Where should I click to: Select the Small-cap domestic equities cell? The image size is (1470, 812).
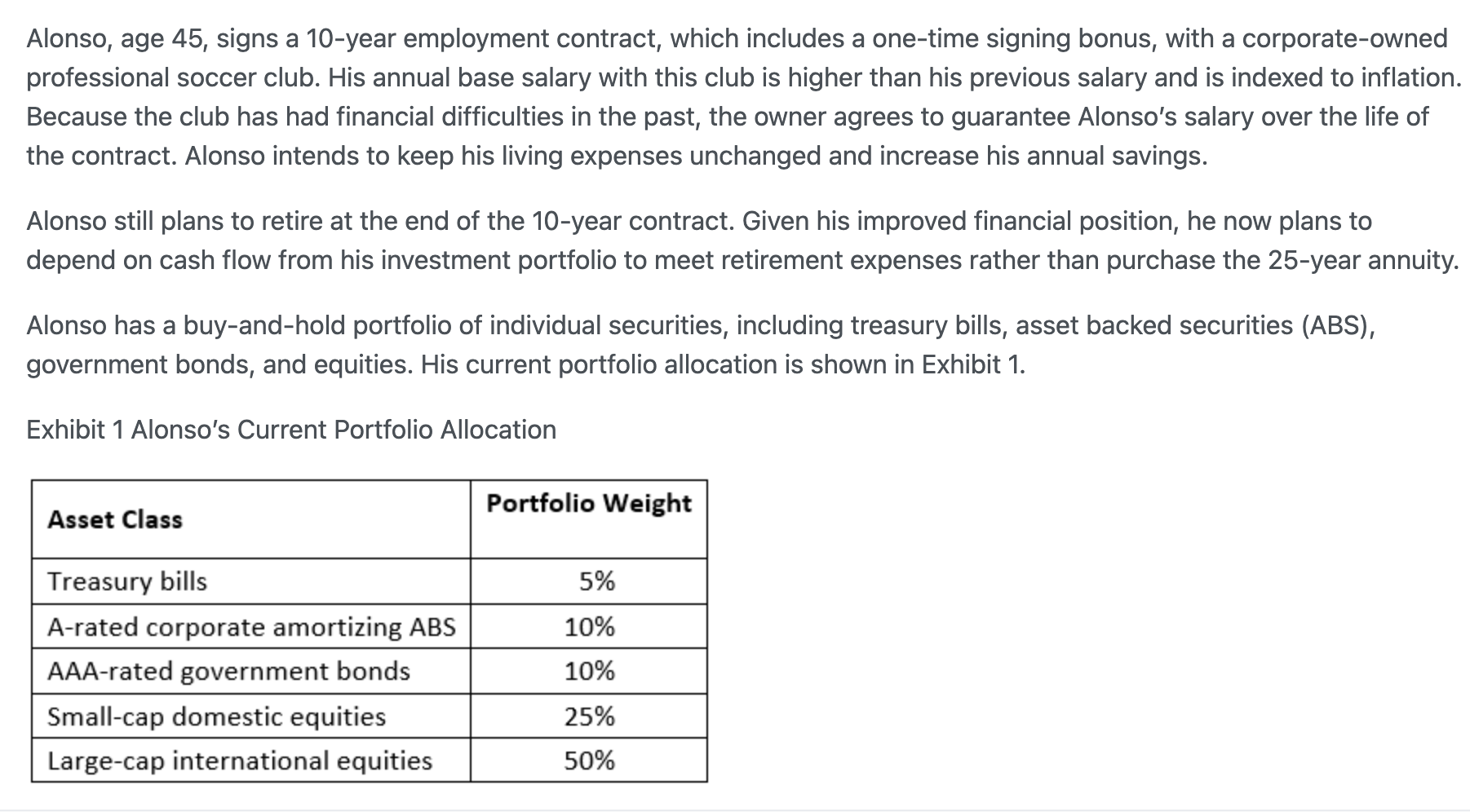[x=251, y=717]
